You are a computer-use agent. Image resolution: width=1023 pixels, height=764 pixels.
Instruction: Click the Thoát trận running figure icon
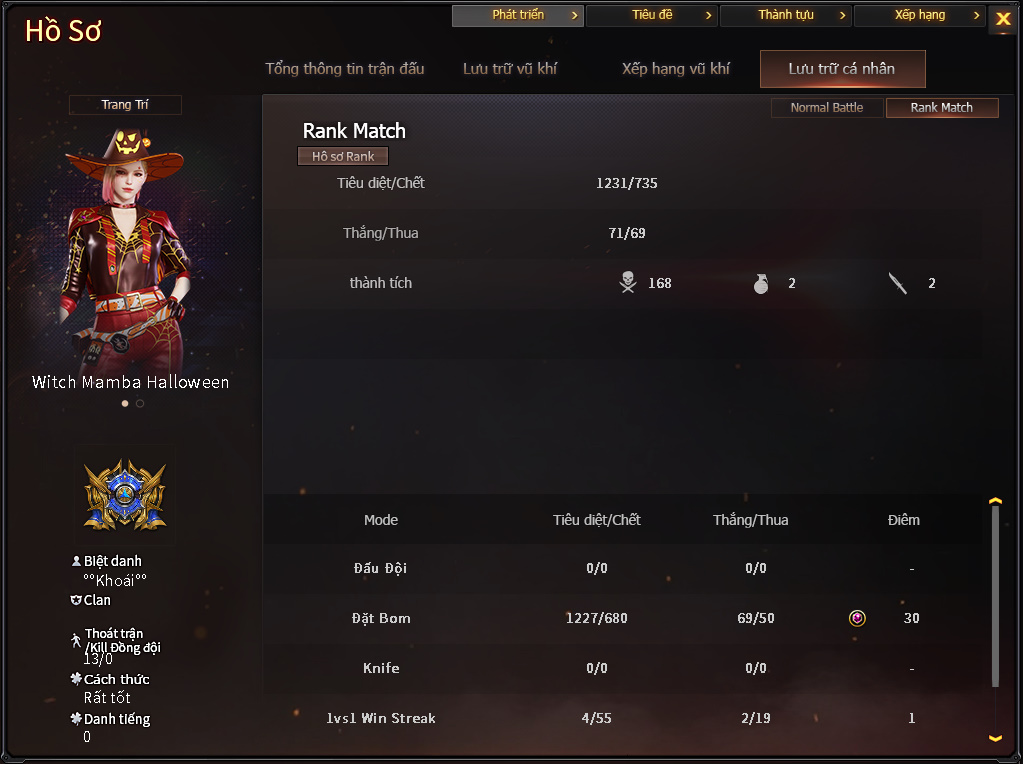click(76, 640)
